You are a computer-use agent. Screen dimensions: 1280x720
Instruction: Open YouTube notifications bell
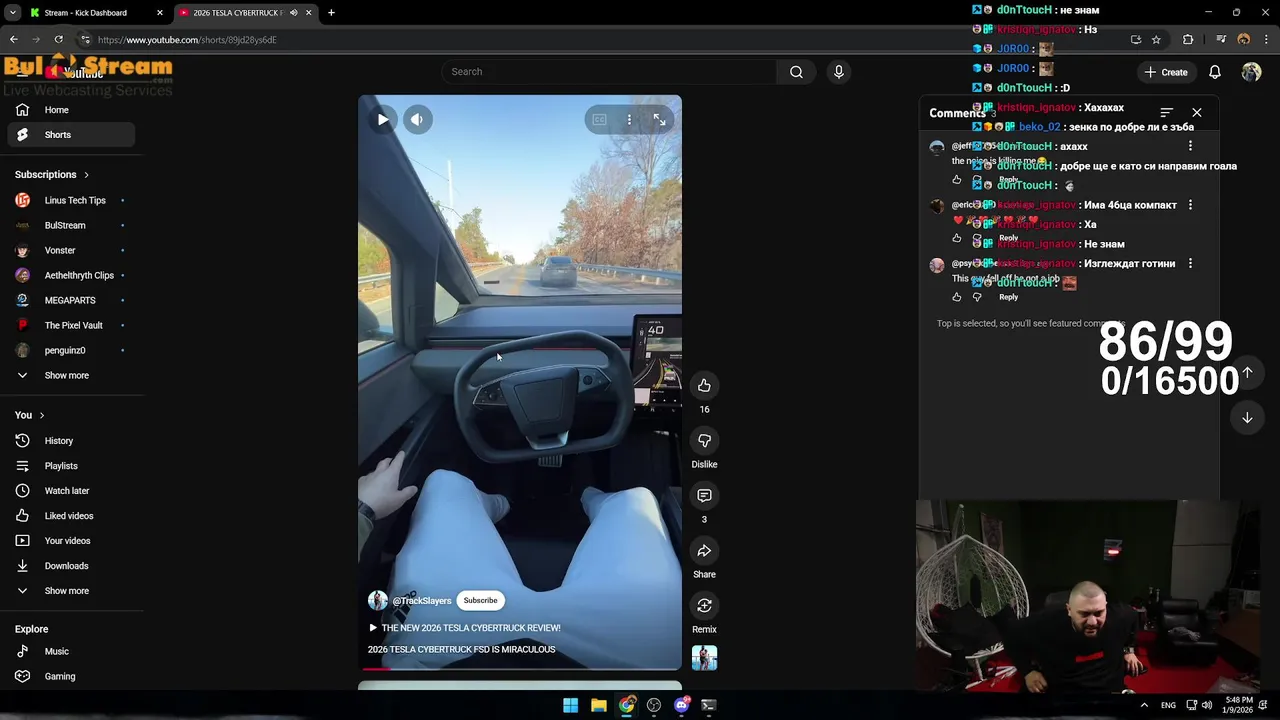[1214, 72]
